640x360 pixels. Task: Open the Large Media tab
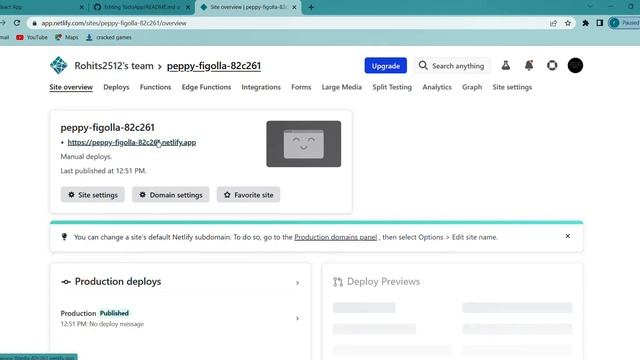coord(341,87)
